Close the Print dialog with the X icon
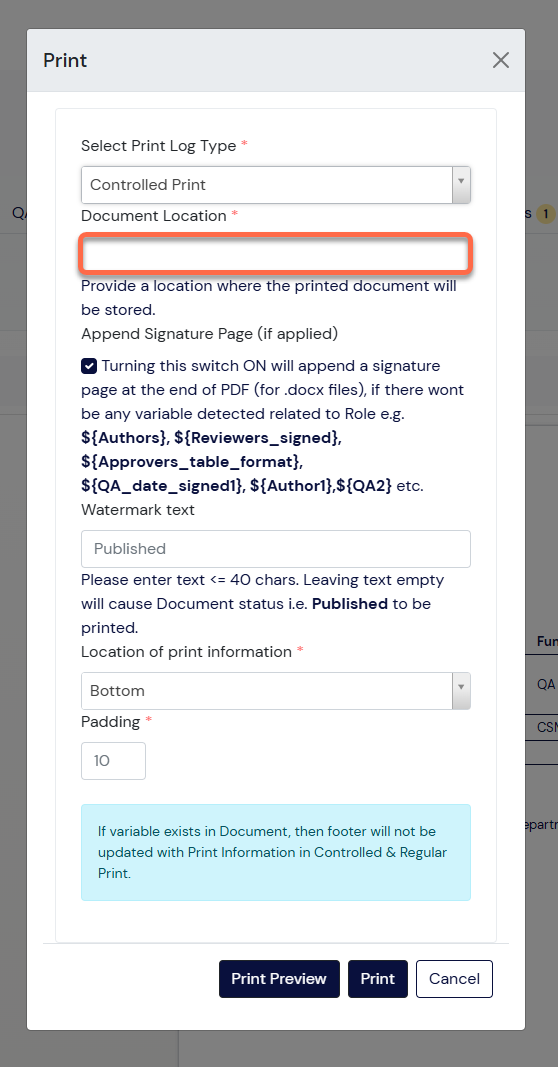Image resolution: width=558 pixels, height=1067 pixels. [x=501, y=61]
